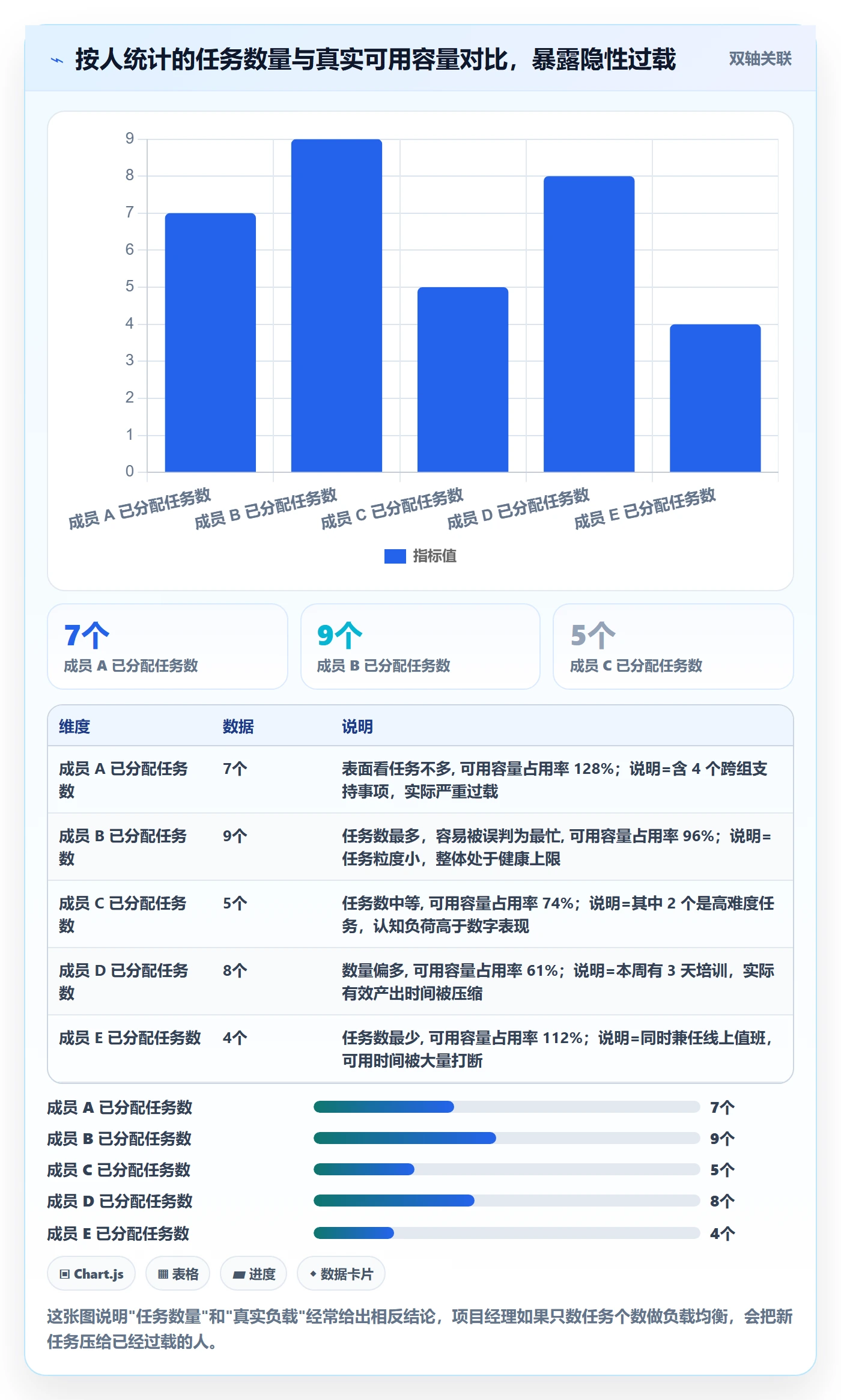841x1400 pixels.
Task: Click the 双轴关联 tag in header
Action: point(760,58)
